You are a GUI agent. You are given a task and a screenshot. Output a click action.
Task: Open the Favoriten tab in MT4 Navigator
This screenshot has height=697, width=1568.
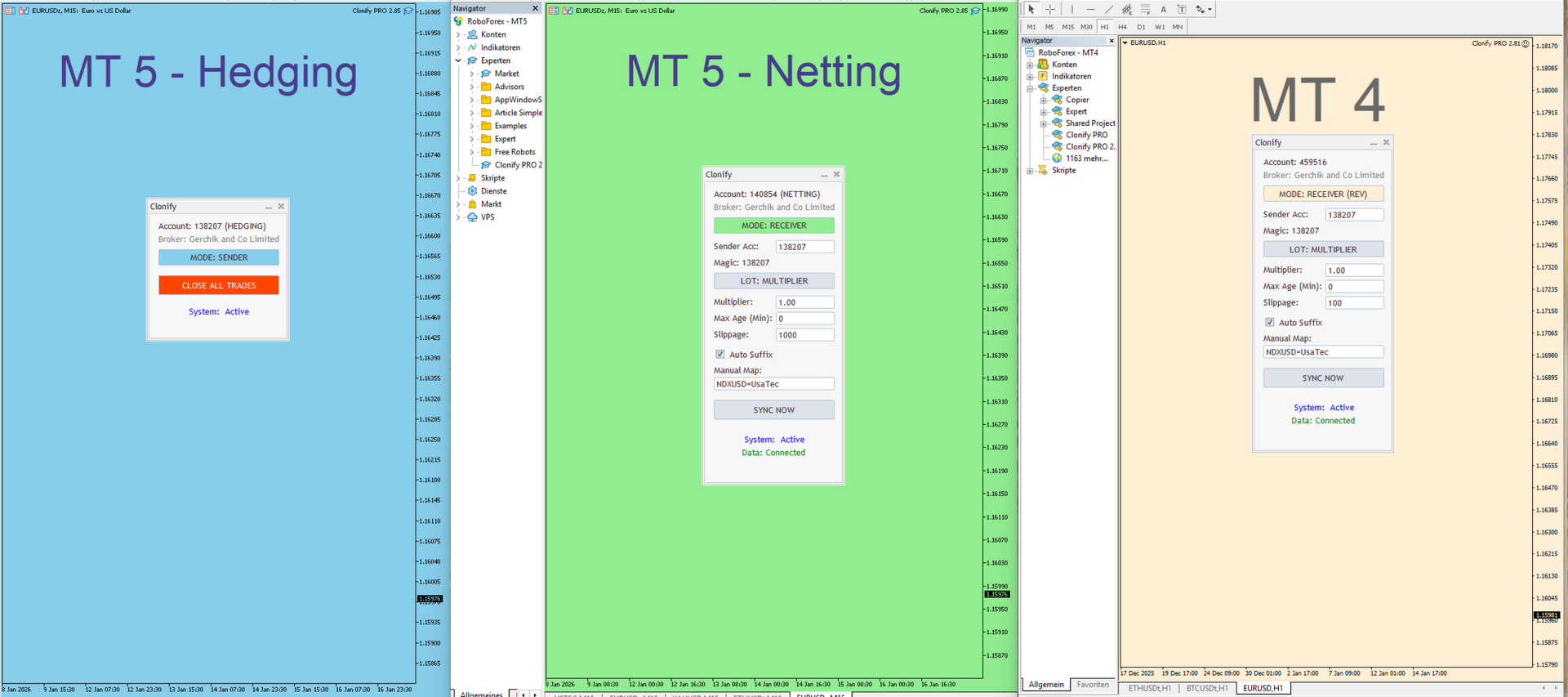coord(1093,685)
